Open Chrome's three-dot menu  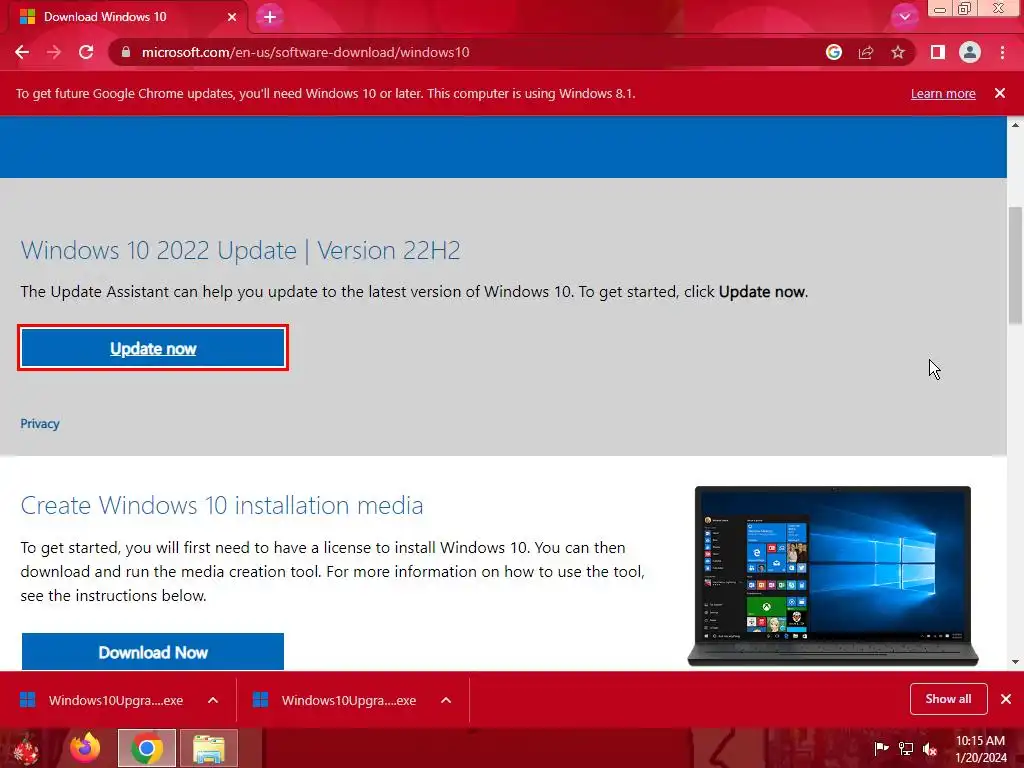[1002, 52]
